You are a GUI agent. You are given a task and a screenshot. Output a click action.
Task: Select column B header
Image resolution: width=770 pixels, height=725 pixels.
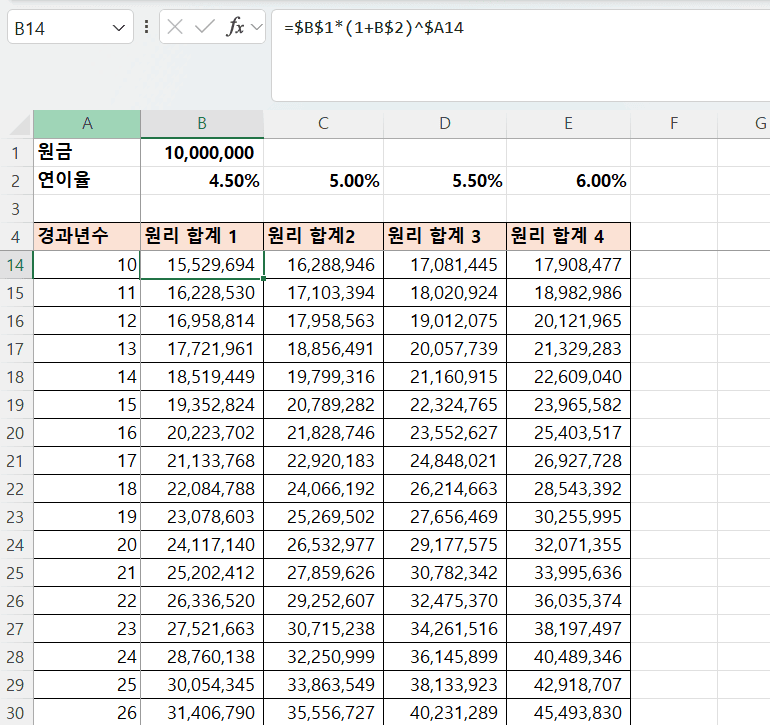coord(202,124)
